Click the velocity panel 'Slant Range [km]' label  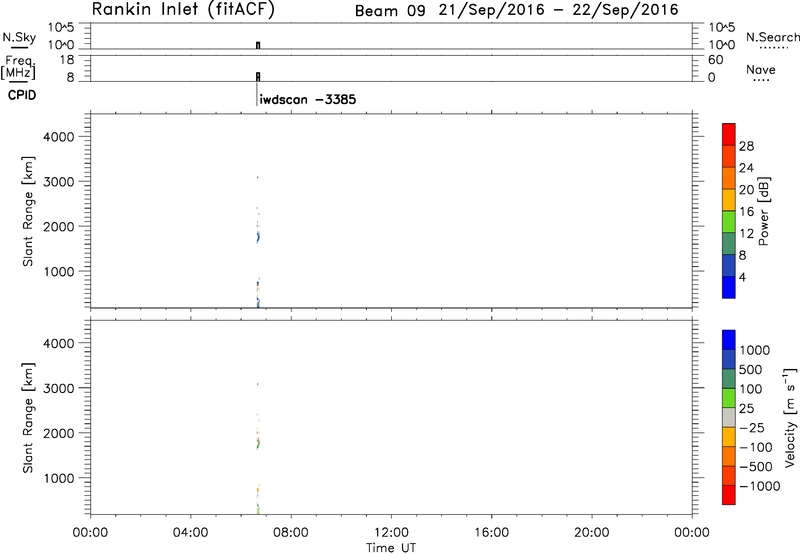[x=28, y=418]
